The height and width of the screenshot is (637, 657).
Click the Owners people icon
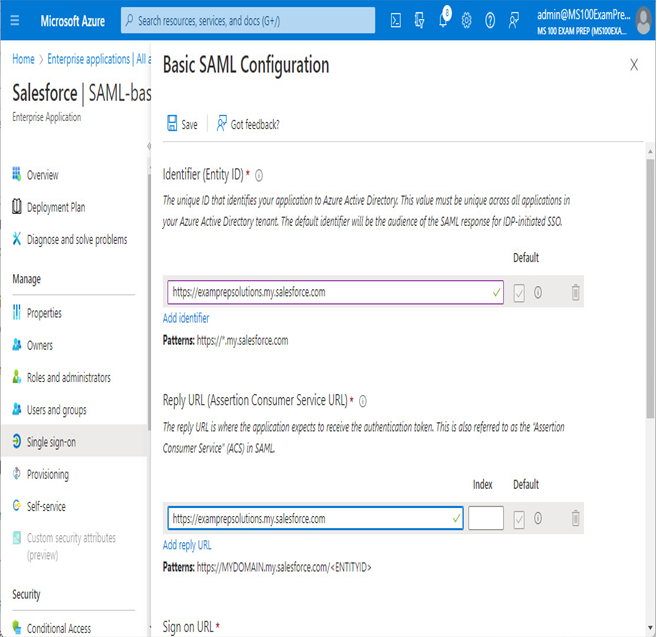pos(17,344)
